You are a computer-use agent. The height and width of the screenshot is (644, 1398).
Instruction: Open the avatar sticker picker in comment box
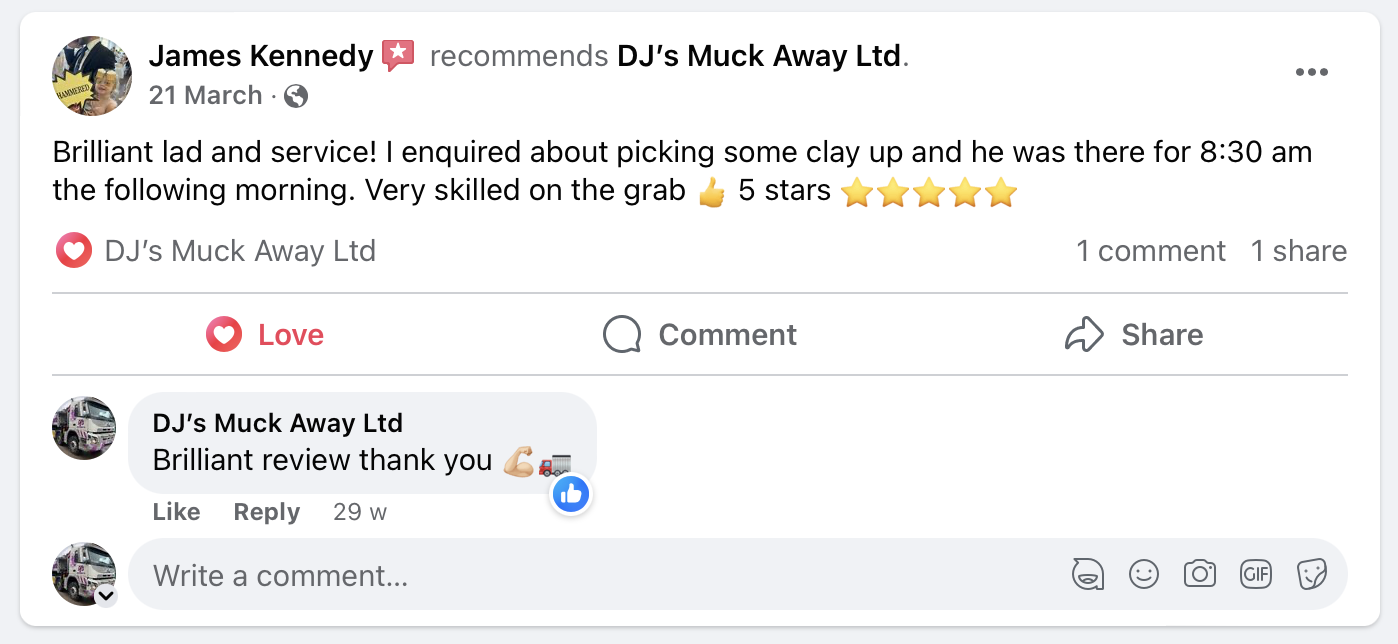coord(1087,574)
